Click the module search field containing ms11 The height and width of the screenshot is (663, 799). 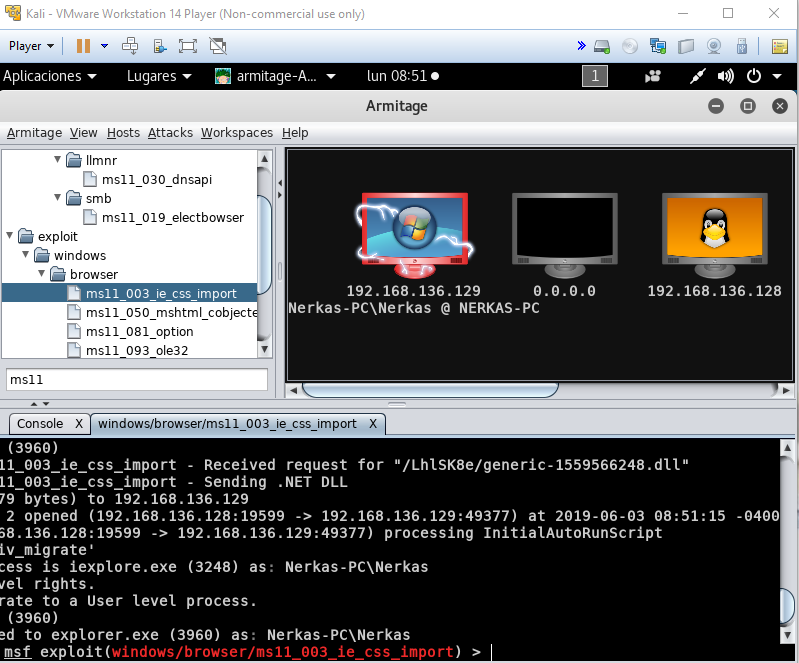[137, 380]
